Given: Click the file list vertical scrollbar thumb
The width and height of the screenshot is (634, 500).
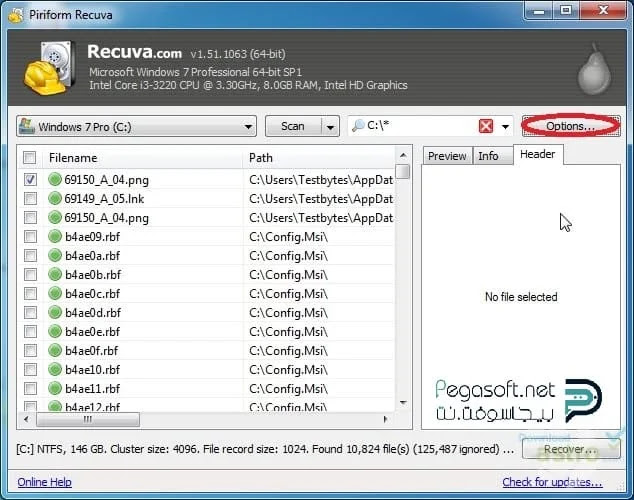Looking at the screenshot, I should [x=402, y=171].
